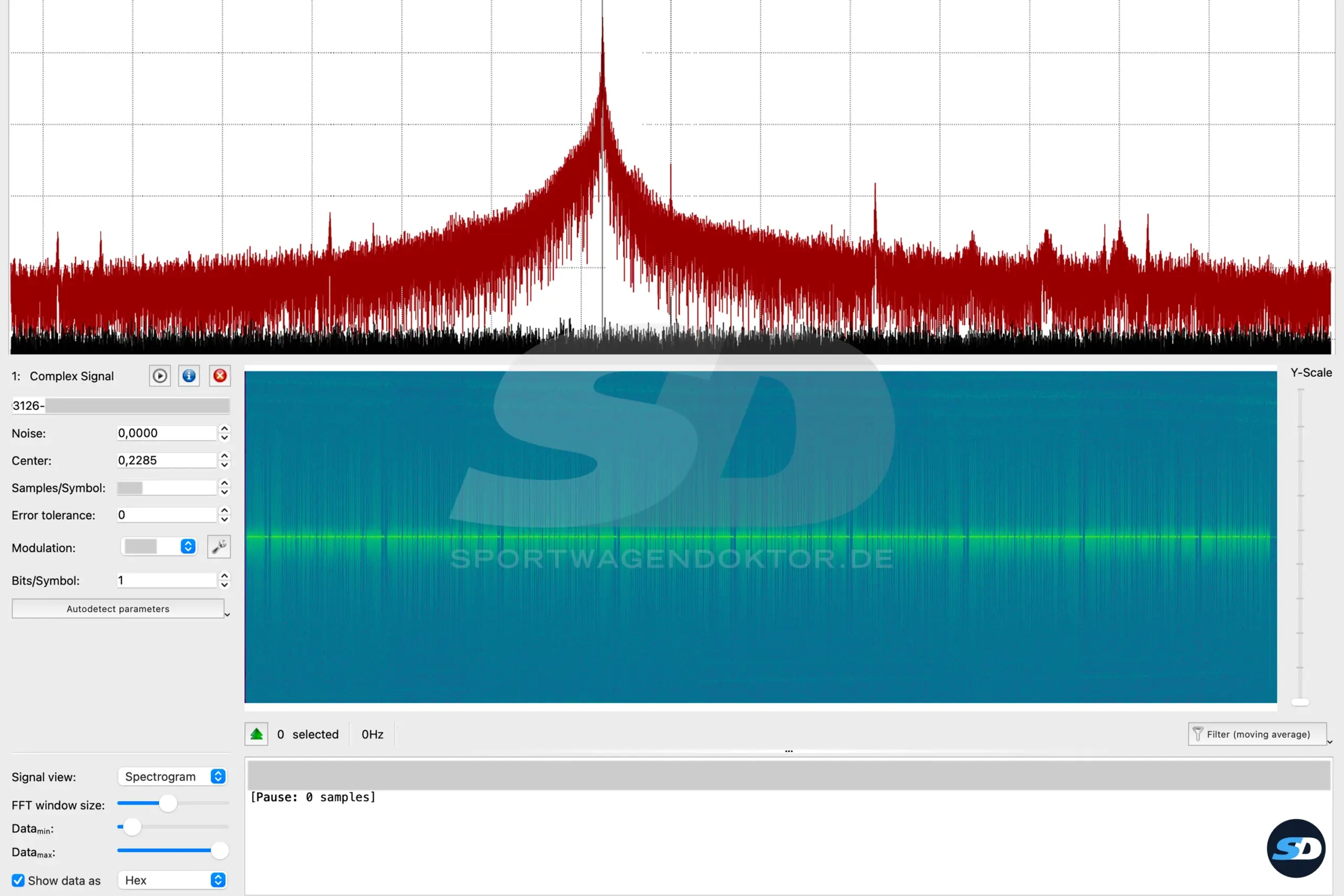Screen dimensions: 1344x896
Task: Click the Center value 0,2285 field
Action: pyautogui.click(x=167, y=460)
